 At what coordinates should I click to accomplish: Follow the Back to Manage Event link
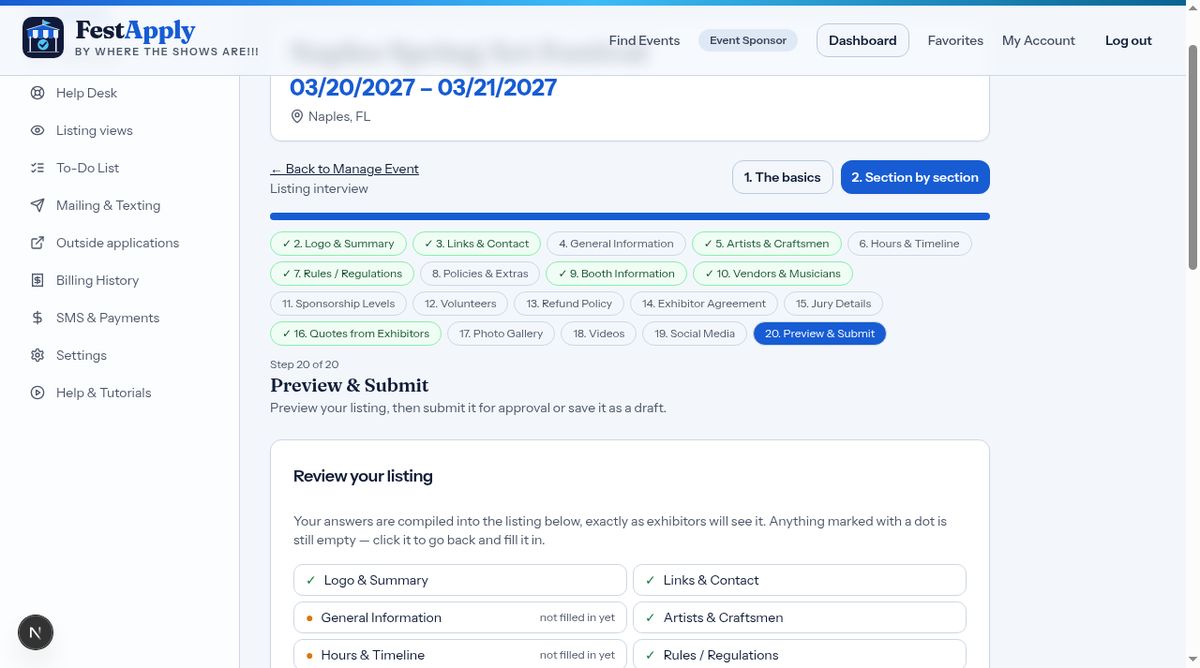(x=344, y=169)
